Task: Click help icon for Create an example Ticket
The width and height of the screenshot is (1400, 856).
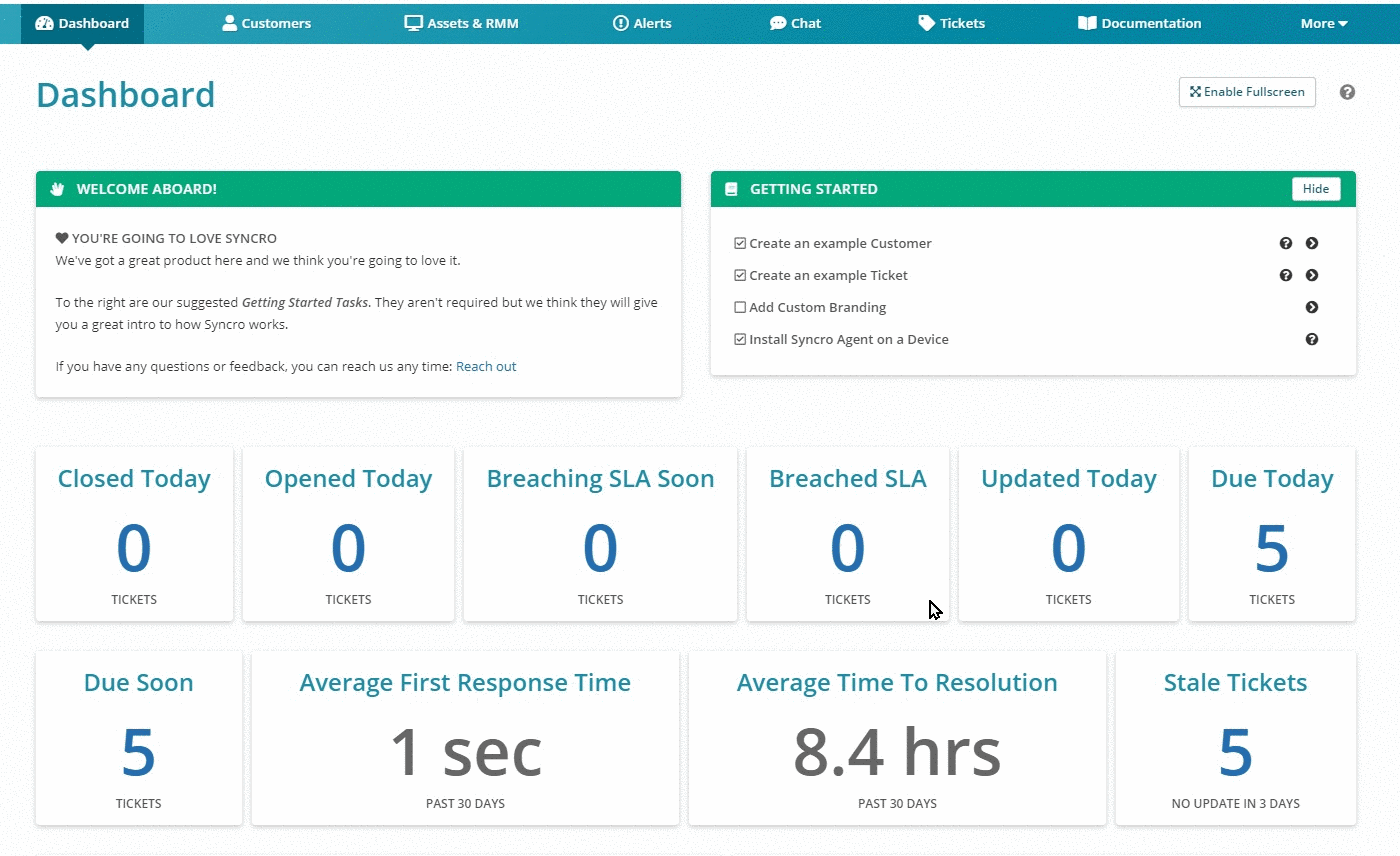Action: (1286, 275)
